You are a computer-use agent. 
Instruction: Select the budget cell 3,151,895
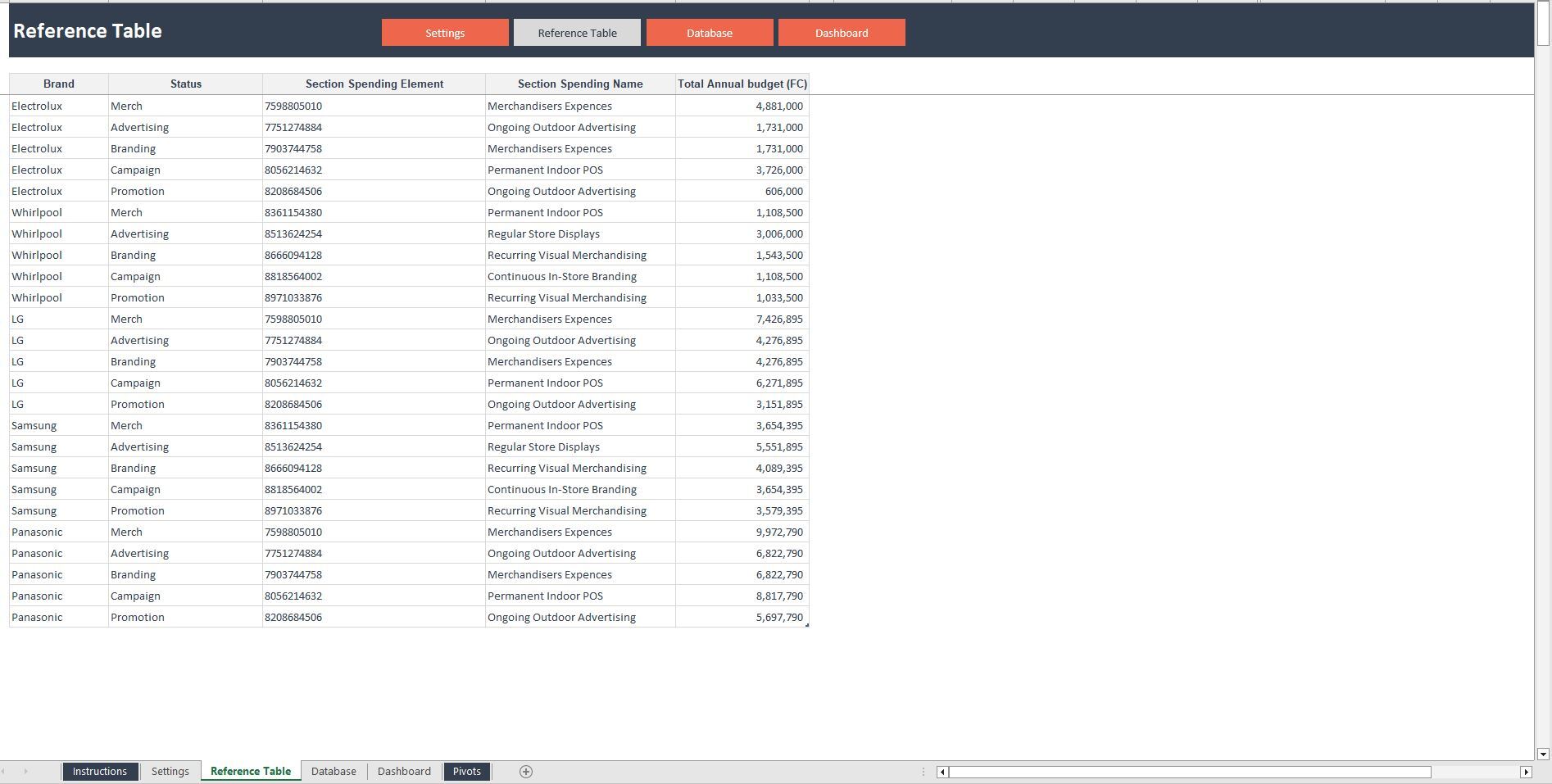point(742,404)
